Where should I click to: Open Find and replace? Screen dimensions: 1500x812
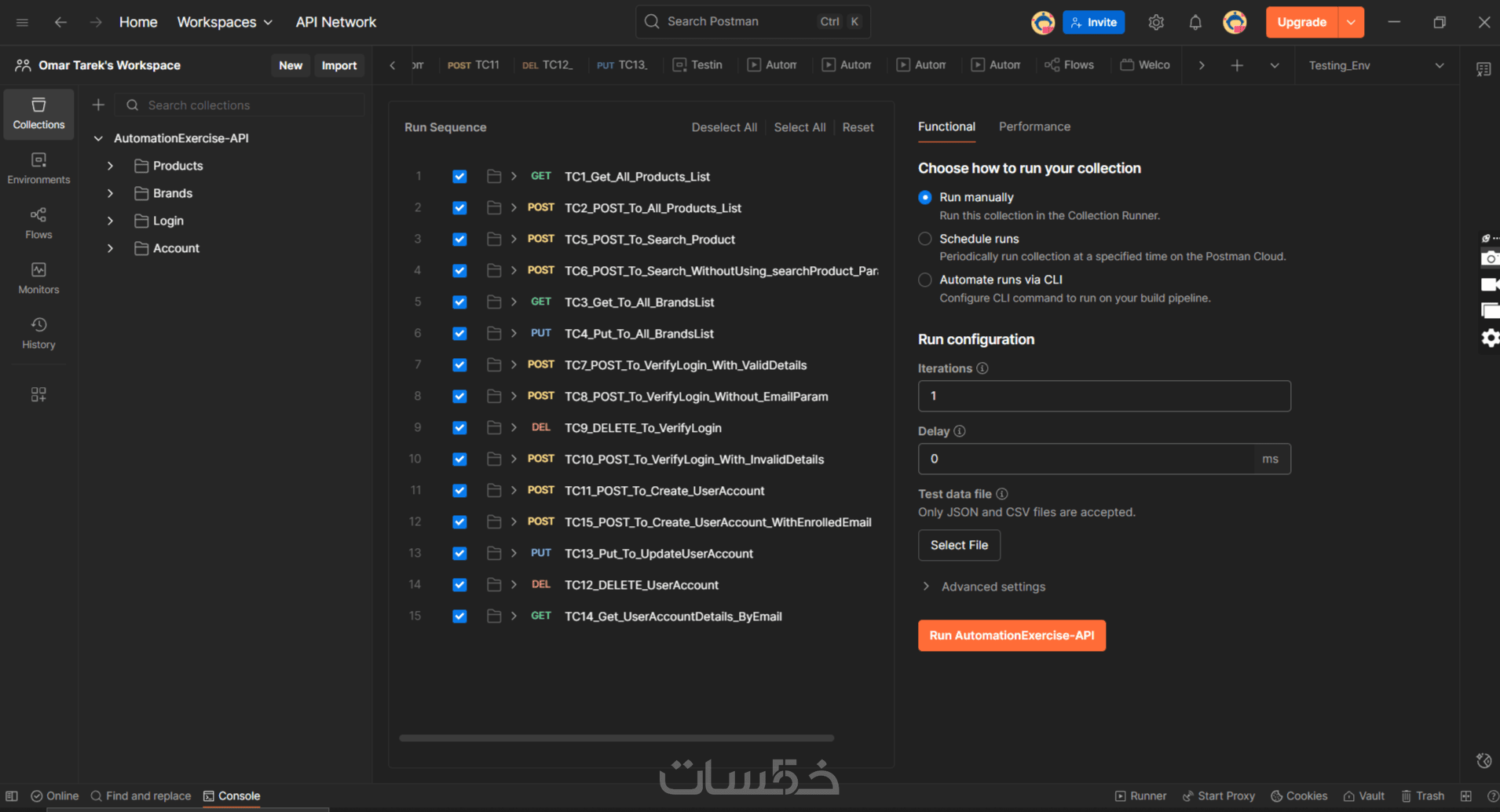click(x=141, y=796)
